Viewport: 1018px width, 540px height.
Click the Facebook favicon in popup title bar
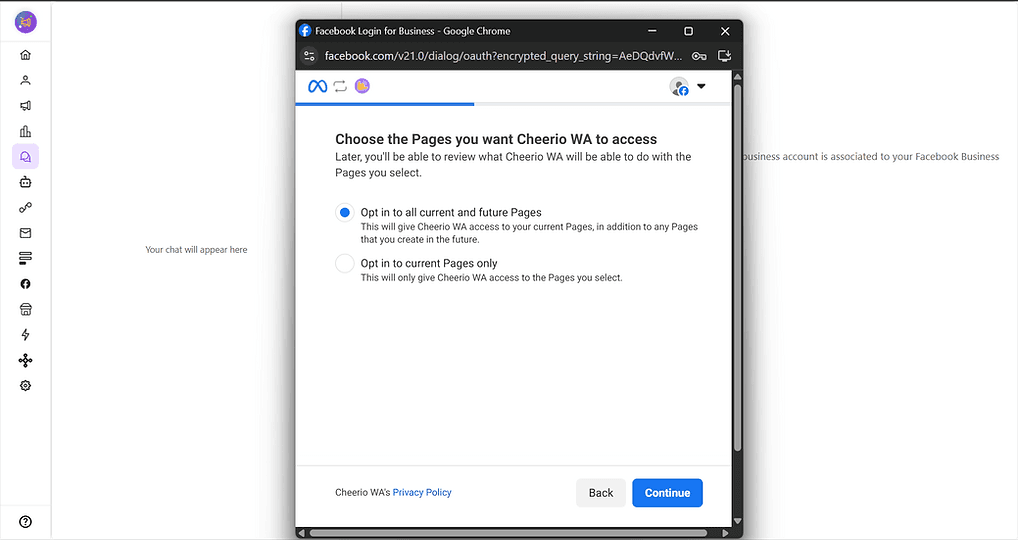pos(305,31)
